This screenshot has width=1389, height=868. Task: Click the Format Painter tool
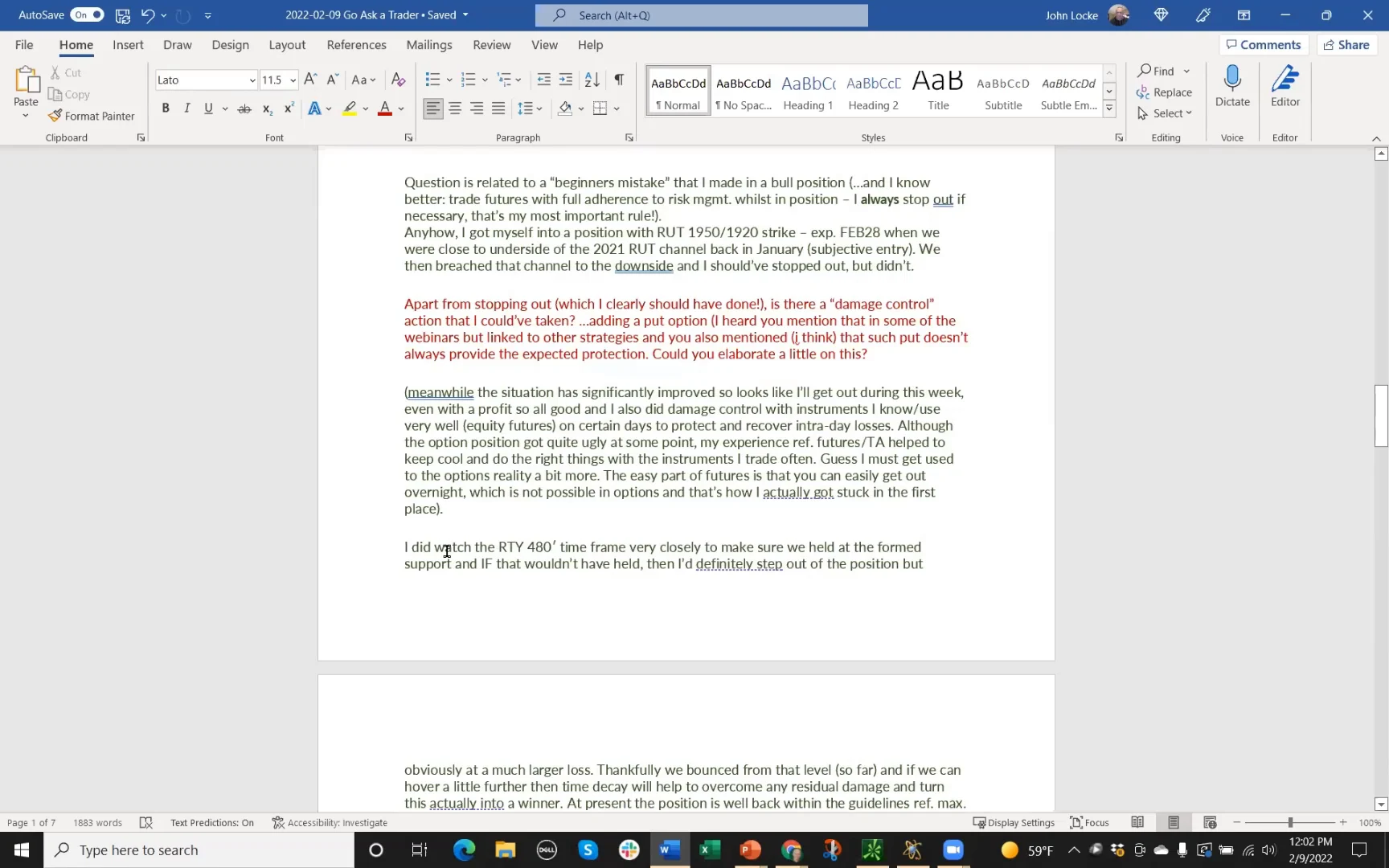(91, 116)
